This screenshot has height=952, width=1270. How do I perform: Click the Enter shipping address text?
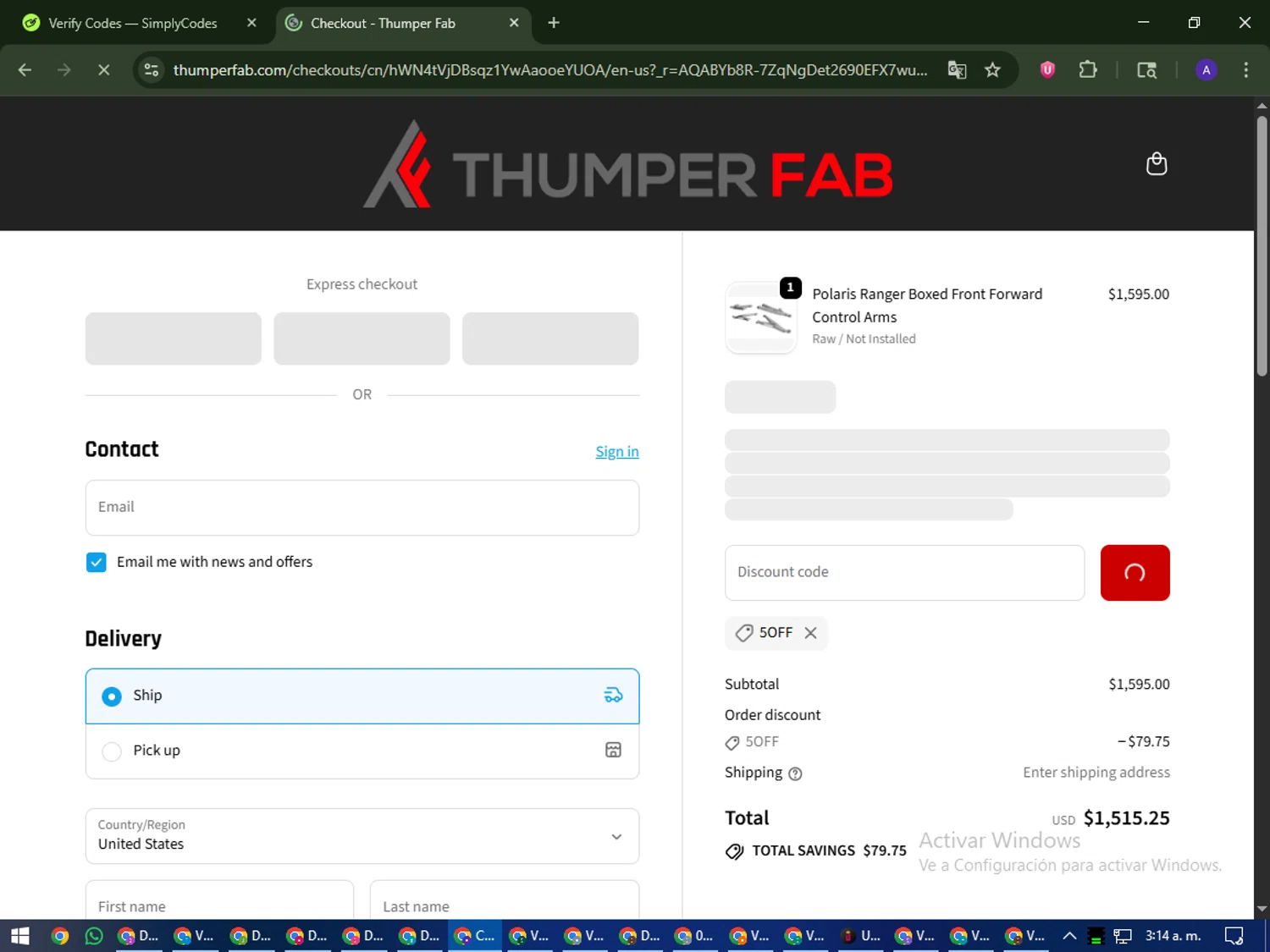coord(1096,773)
